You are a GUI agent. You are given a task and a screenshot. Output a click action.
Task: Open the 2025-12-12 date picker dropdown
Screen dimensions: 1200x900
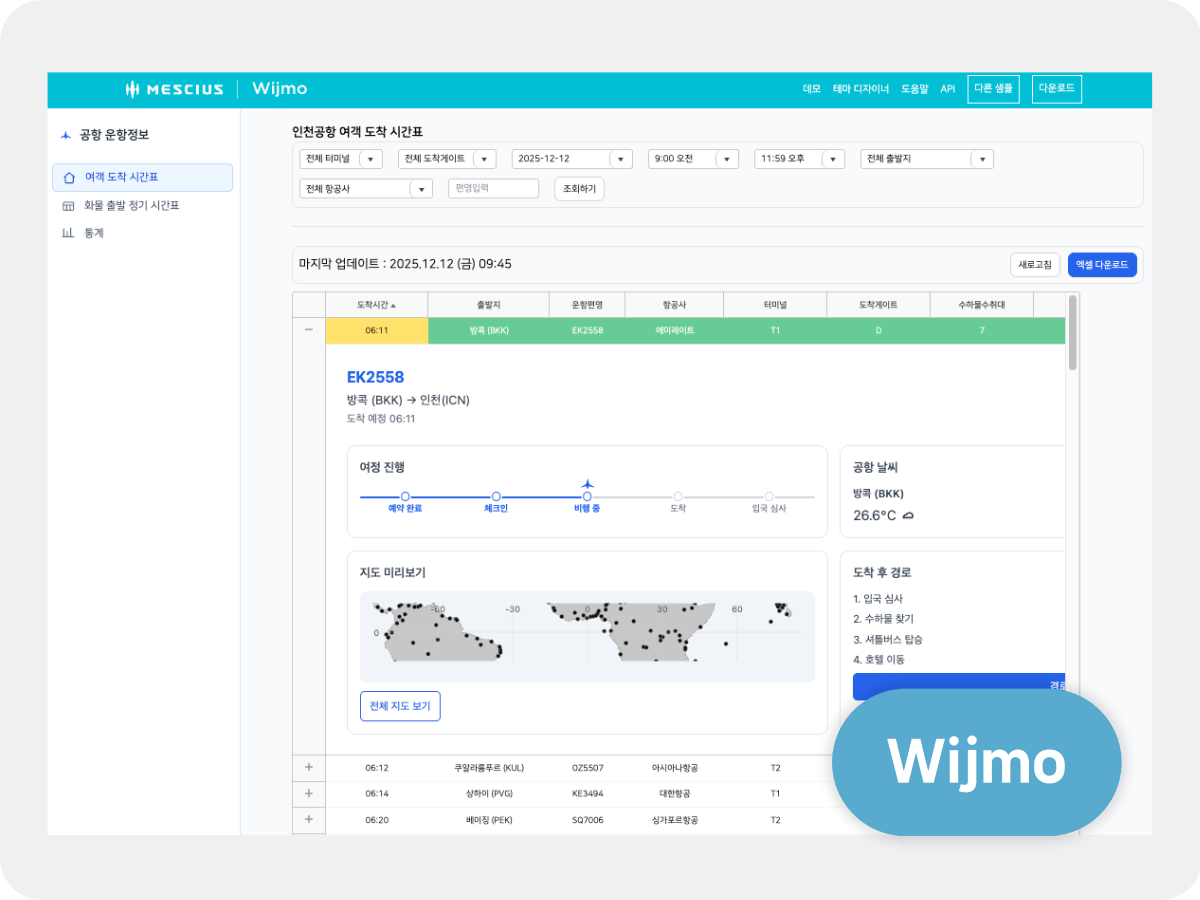coord(620,159)
